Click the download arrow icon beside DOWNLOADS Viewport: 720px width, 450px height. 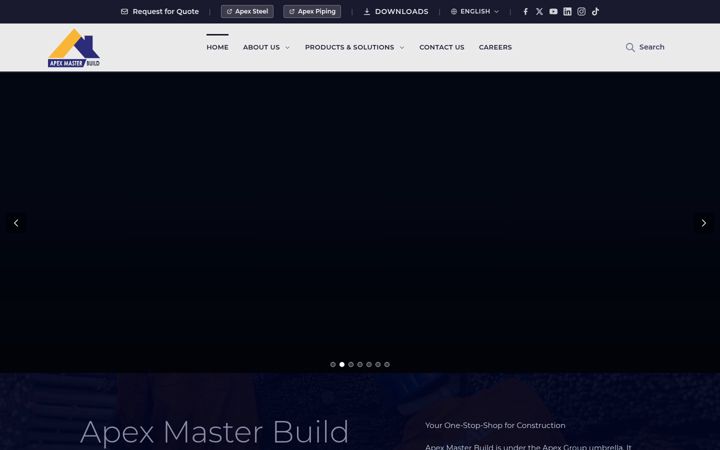pyautogui.click(x=367, y=11)
